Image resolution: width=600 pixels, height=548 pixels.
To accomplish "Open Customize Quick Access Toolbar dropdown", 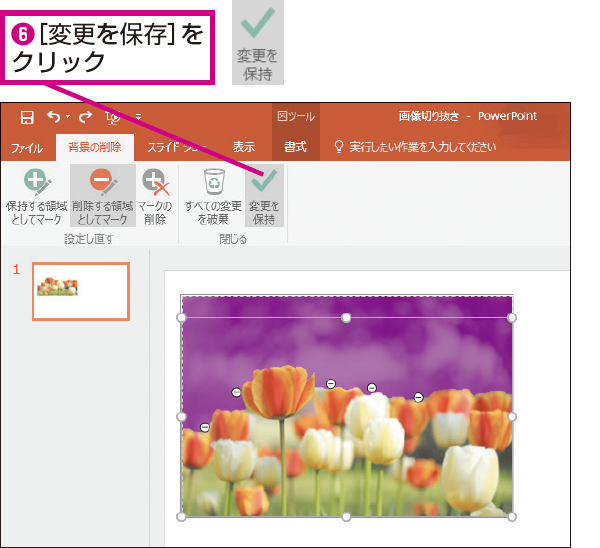I will point(139,117).
